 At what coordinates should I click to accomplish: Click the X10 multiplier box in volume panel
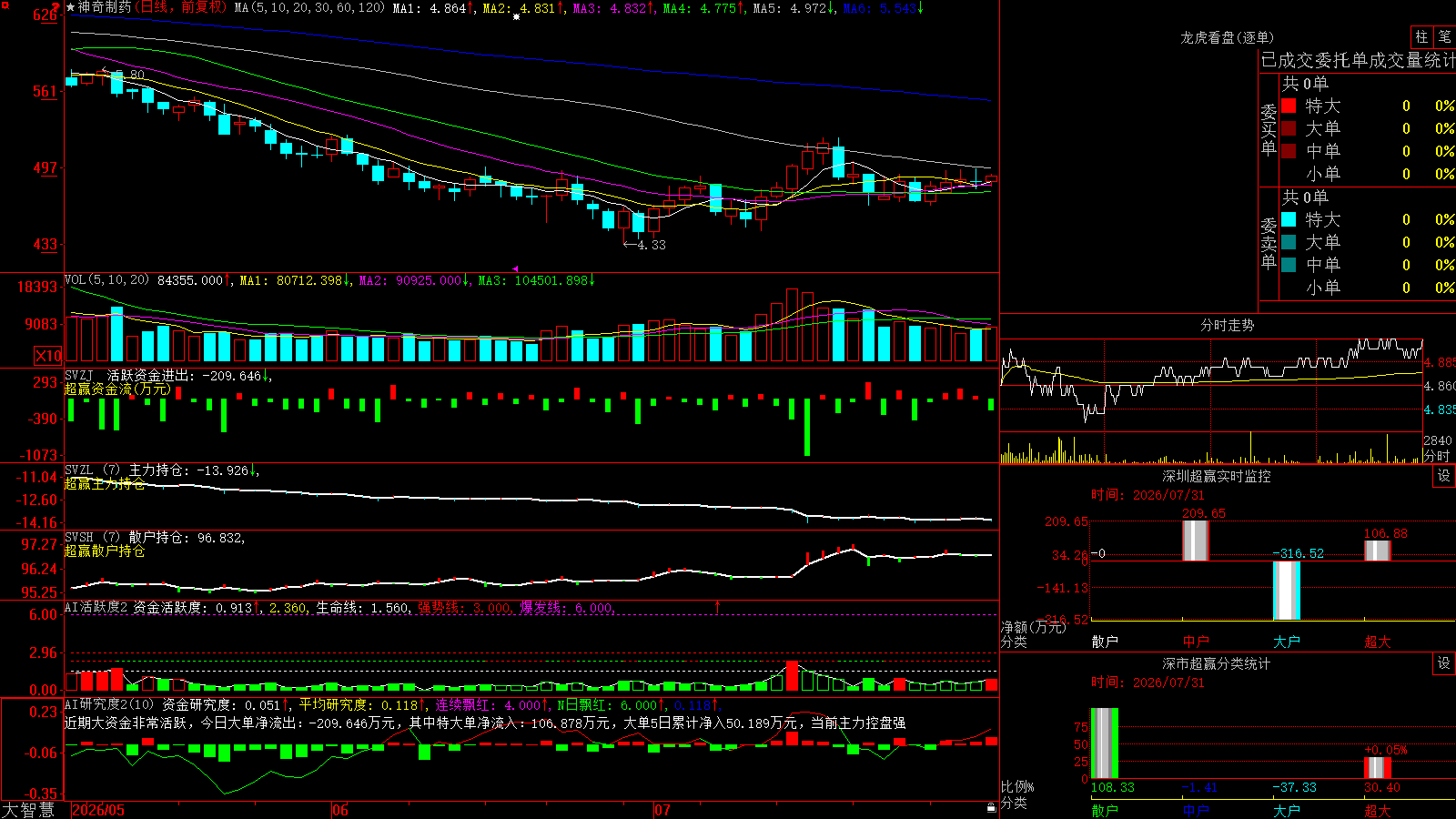coord(48,356)
